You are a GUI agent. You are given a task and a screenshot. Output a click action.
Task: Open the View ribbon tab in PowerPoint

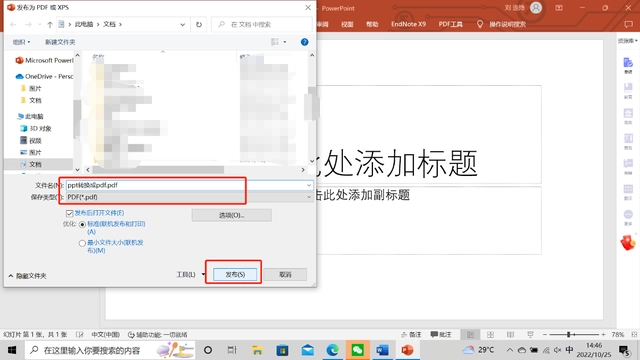click(x=347, y=24)
